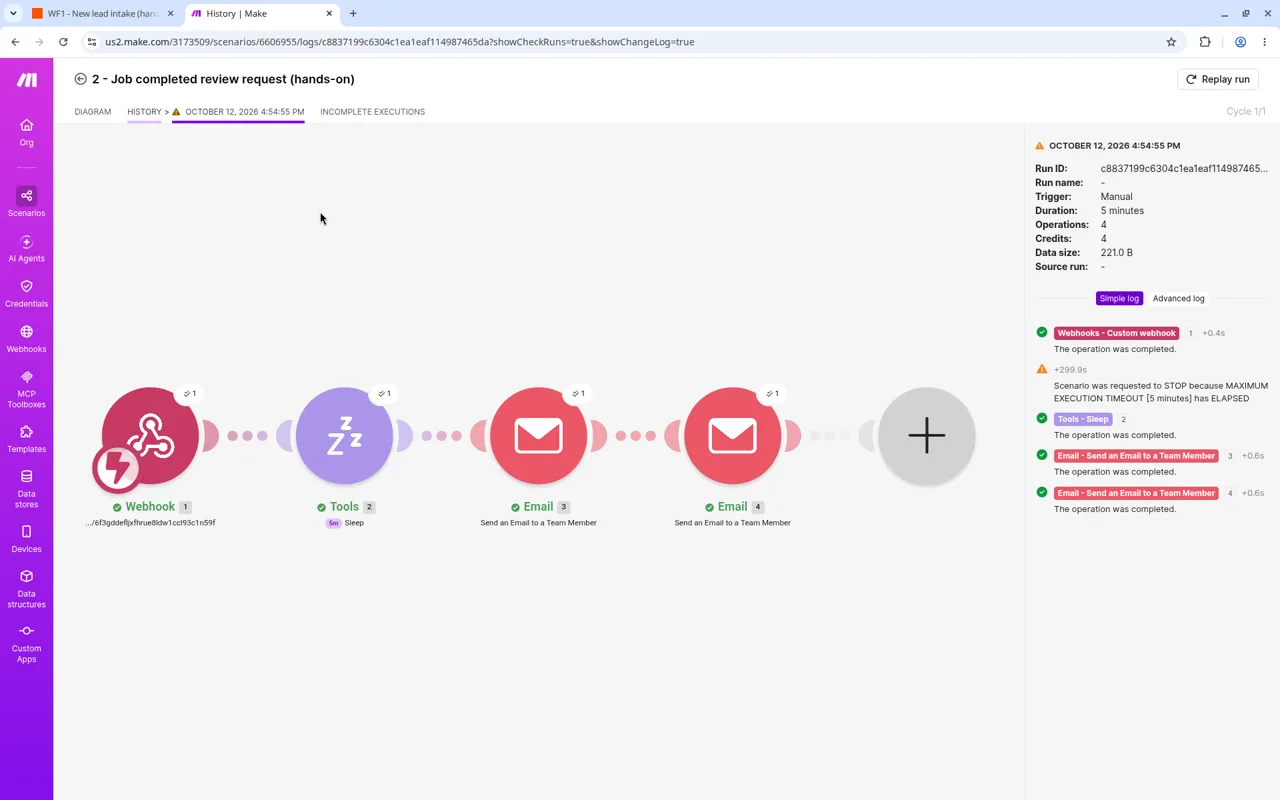
Task: Click the back arrow beside the scenario title
Action: [80, 79]
